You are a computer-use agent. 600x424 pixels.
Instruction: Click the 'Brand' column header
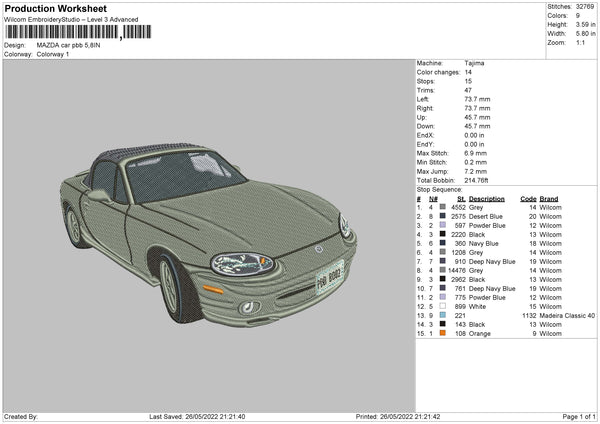[x=549, y=199]
